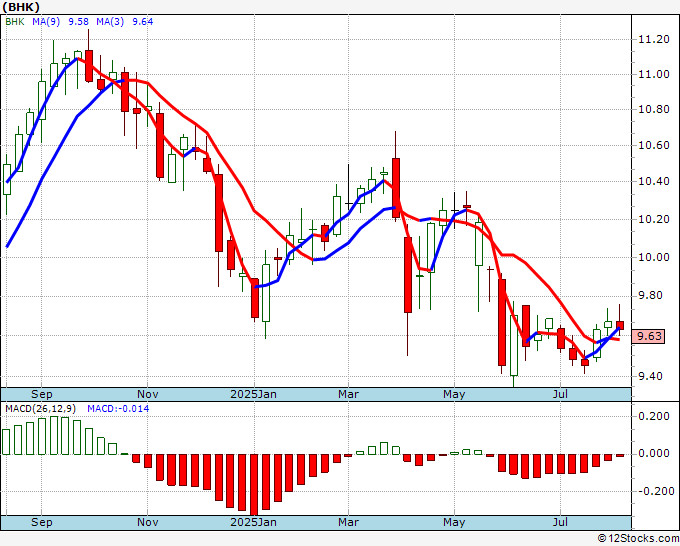Click the (BHK) chart title
Screen dimensions: 680x546
(21, 7)
